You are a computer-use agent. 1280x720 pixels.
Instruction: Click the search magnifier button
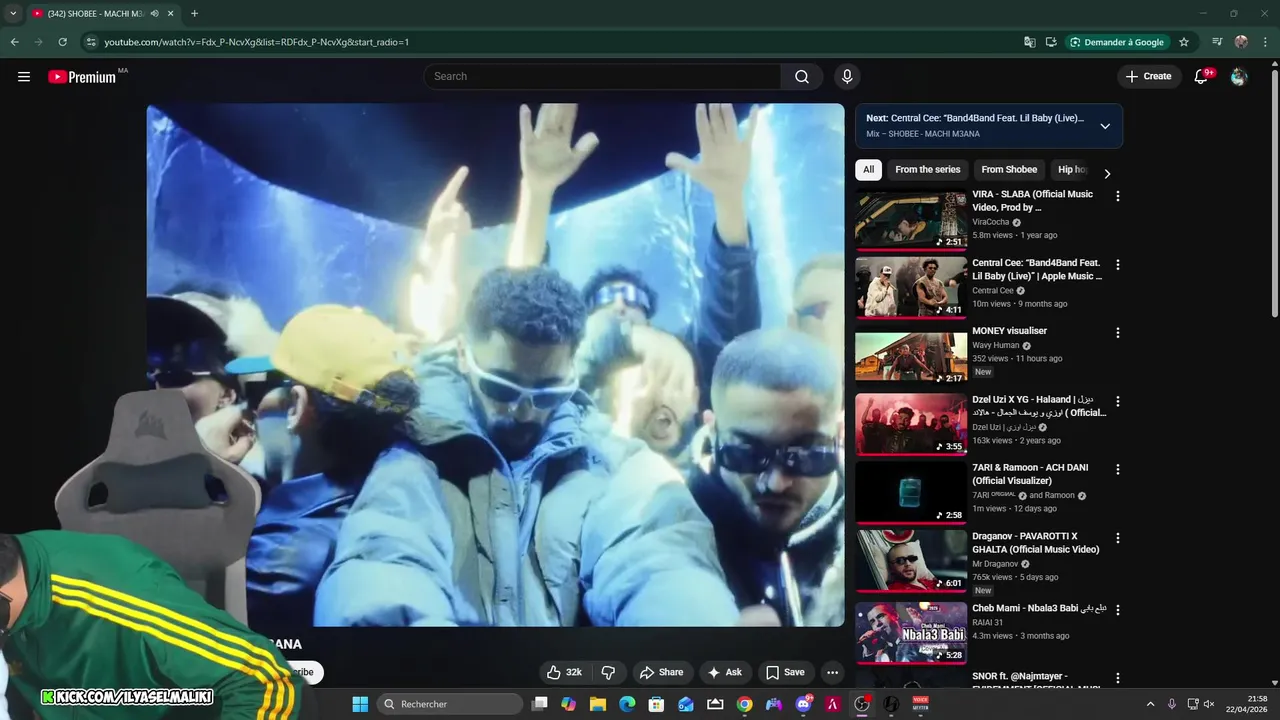pos(802,77)
